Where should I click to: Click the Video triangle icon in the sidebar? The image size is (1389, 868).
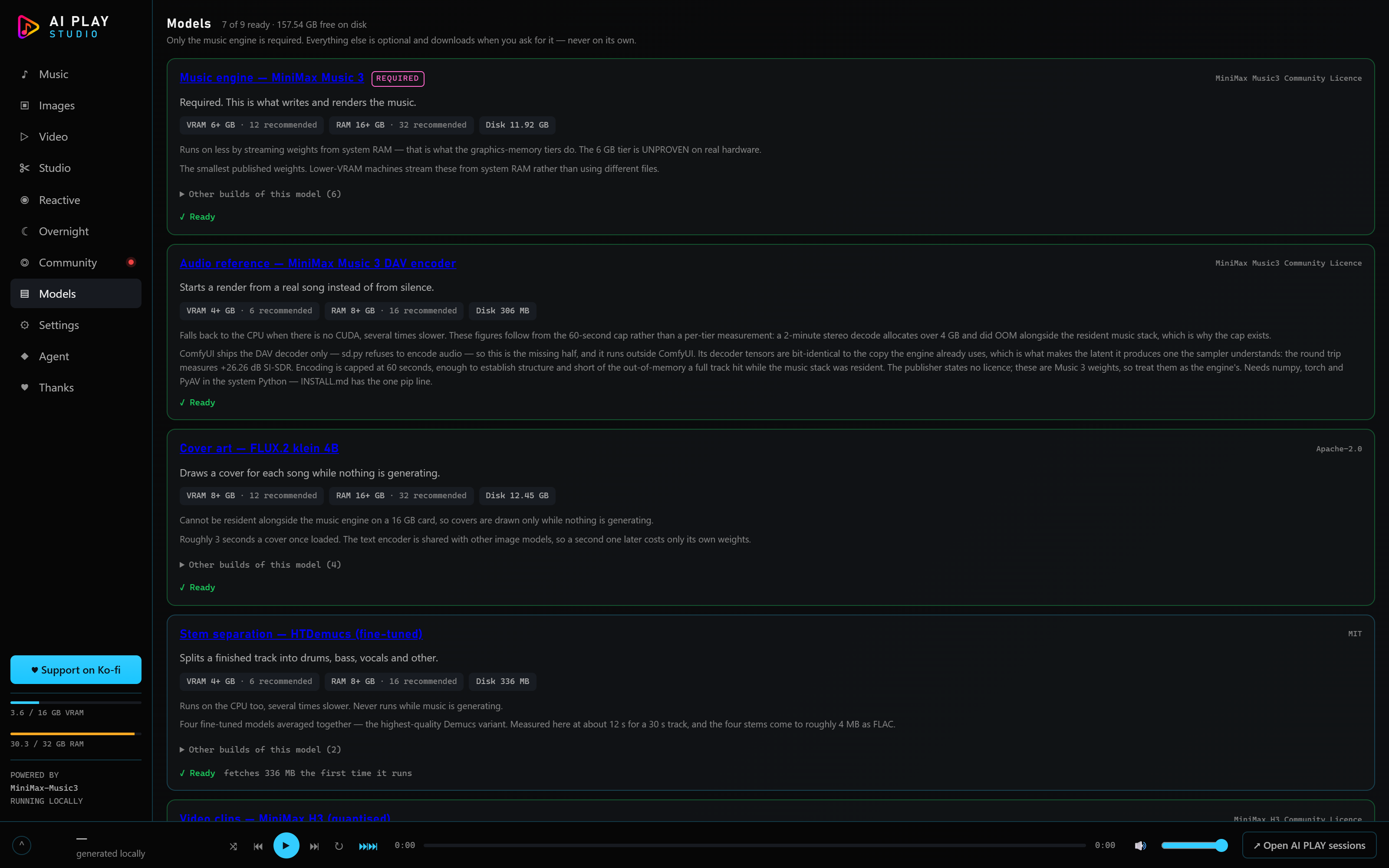point(25,137)
